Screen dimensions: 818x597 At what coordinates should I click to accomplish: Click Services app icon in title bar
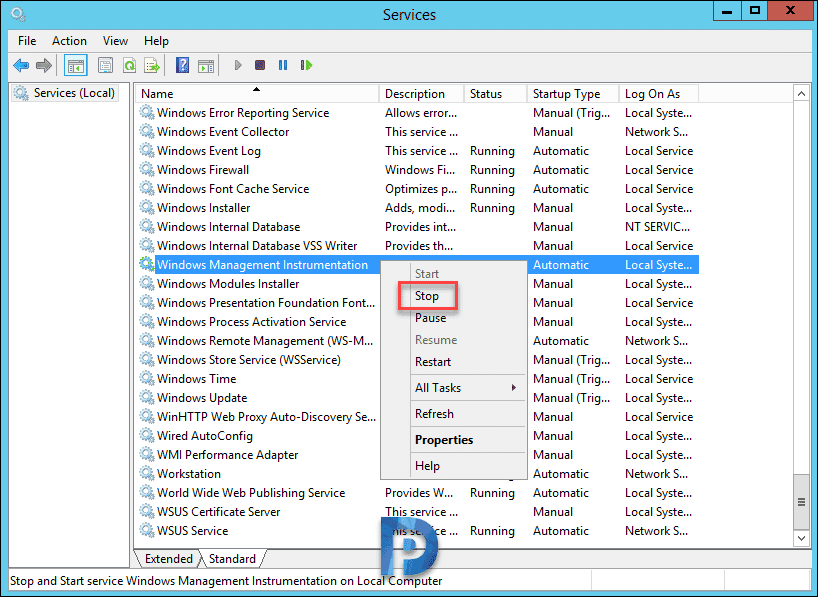(19, 14)
